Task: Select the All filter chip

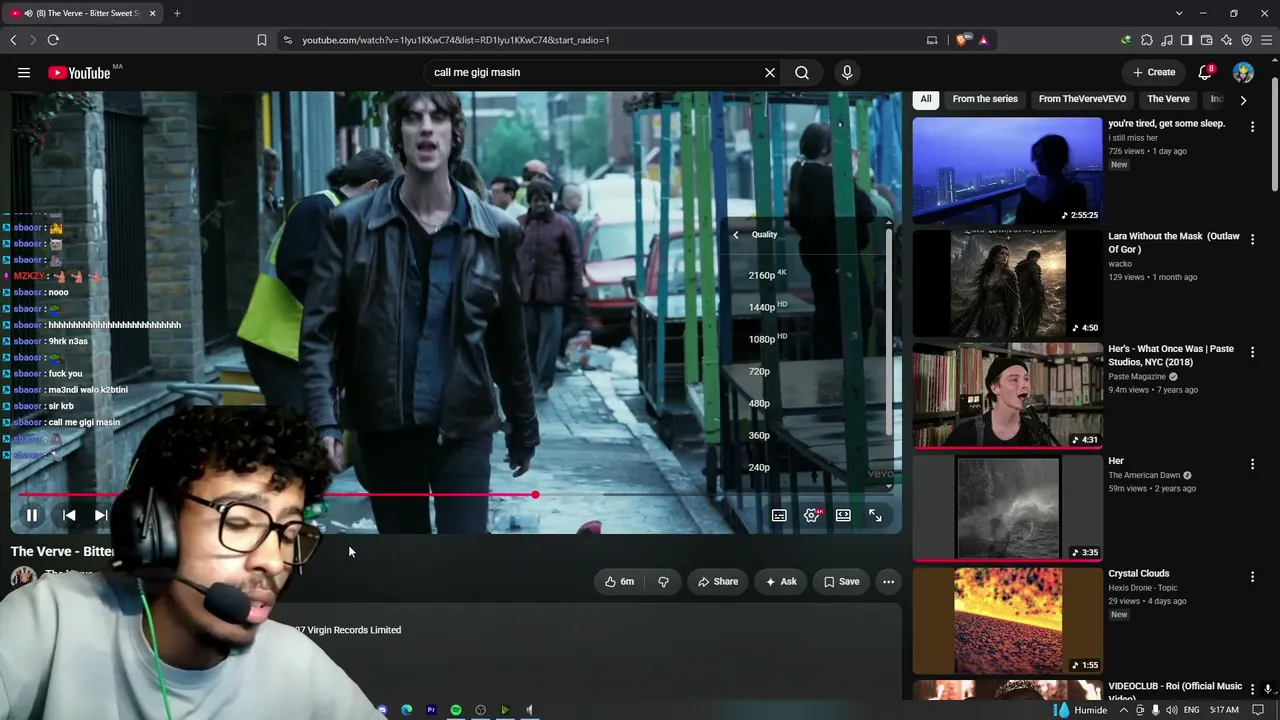Action: tap(926, 99)
